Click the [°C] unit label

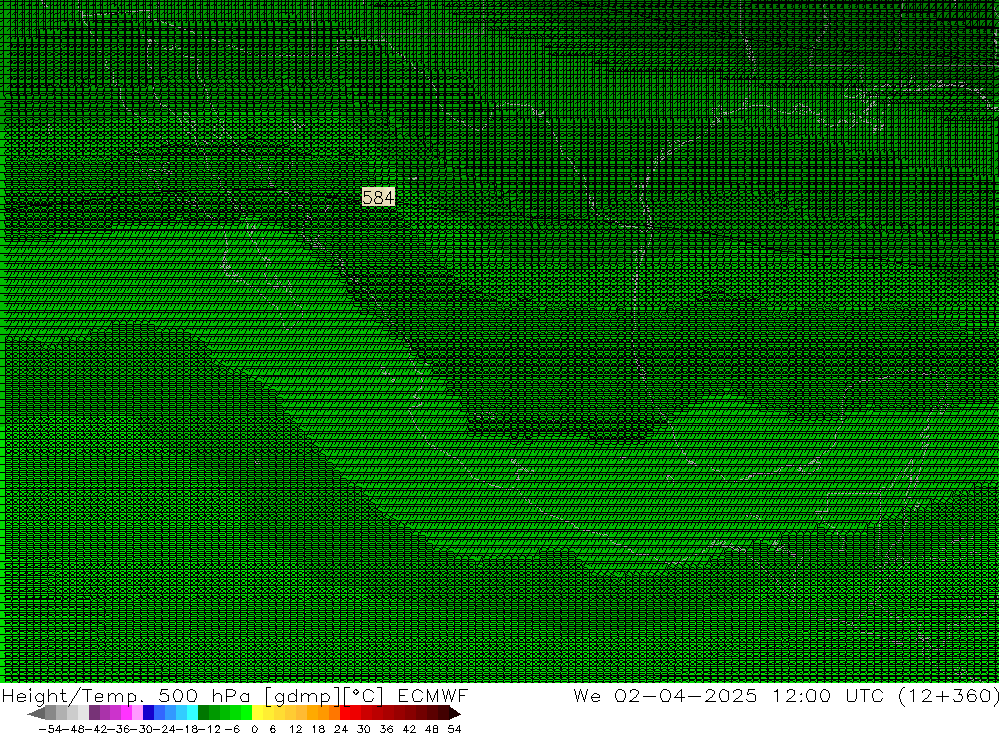coord(364,695)
